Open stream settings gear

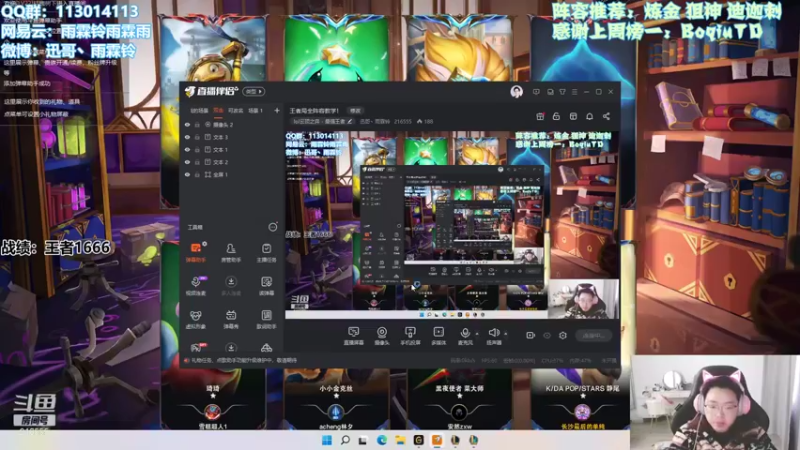point(563,335)
